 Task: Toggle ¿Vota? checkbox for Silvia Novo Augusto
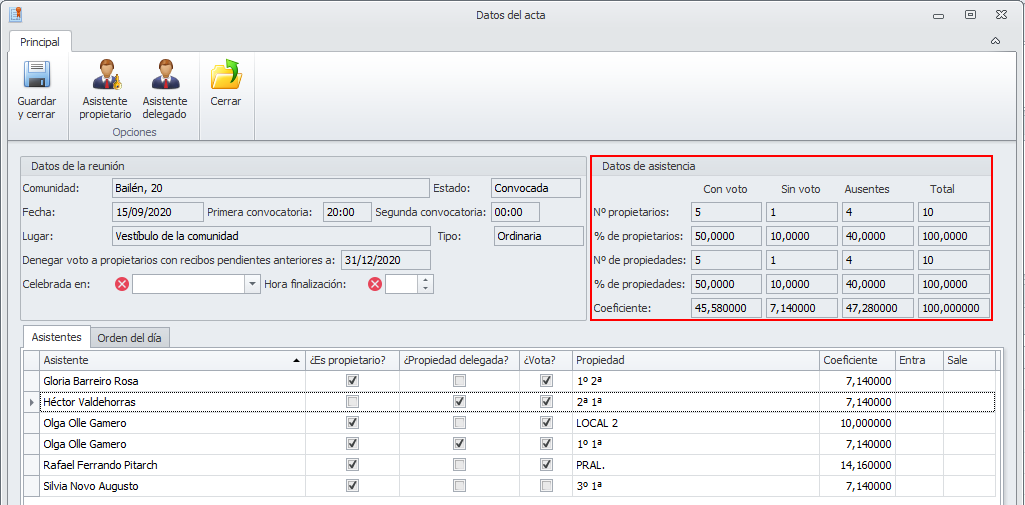coord(546,486)
